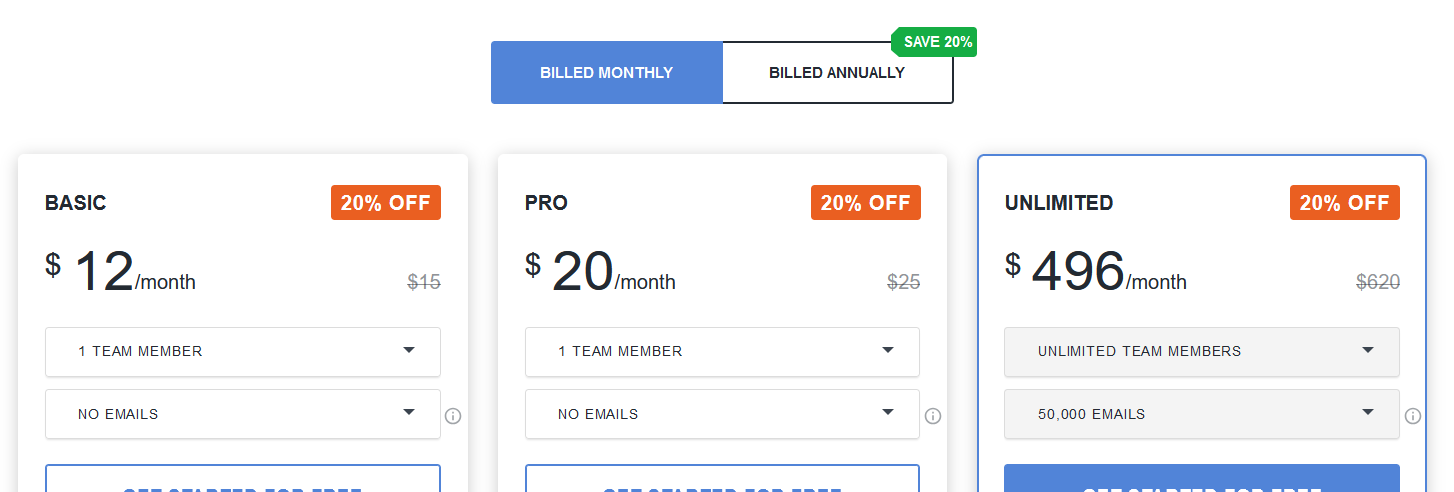Expand Pro plan No Emails dropdown
1454x492 pixels.
tap(722, 414)
